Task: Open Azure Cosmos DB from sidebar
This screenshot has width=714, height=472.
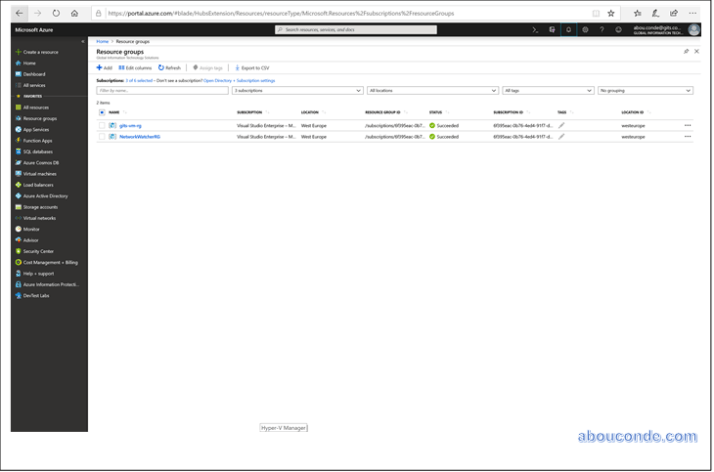Action: (x=41, y=162)
